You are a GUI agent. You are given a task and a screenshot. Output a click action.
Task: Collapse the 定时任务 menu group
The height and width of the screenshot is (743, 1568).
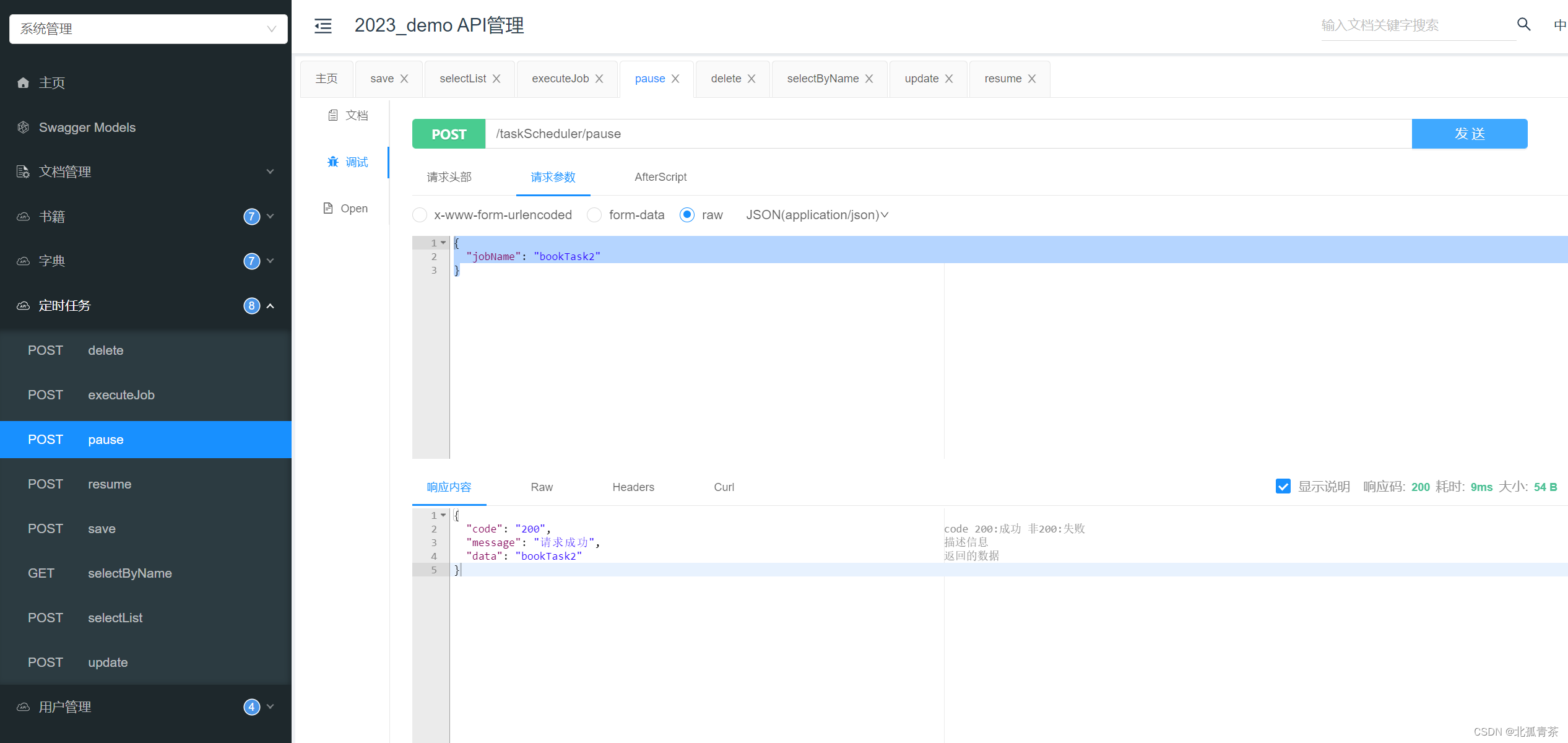pos(271,306)
